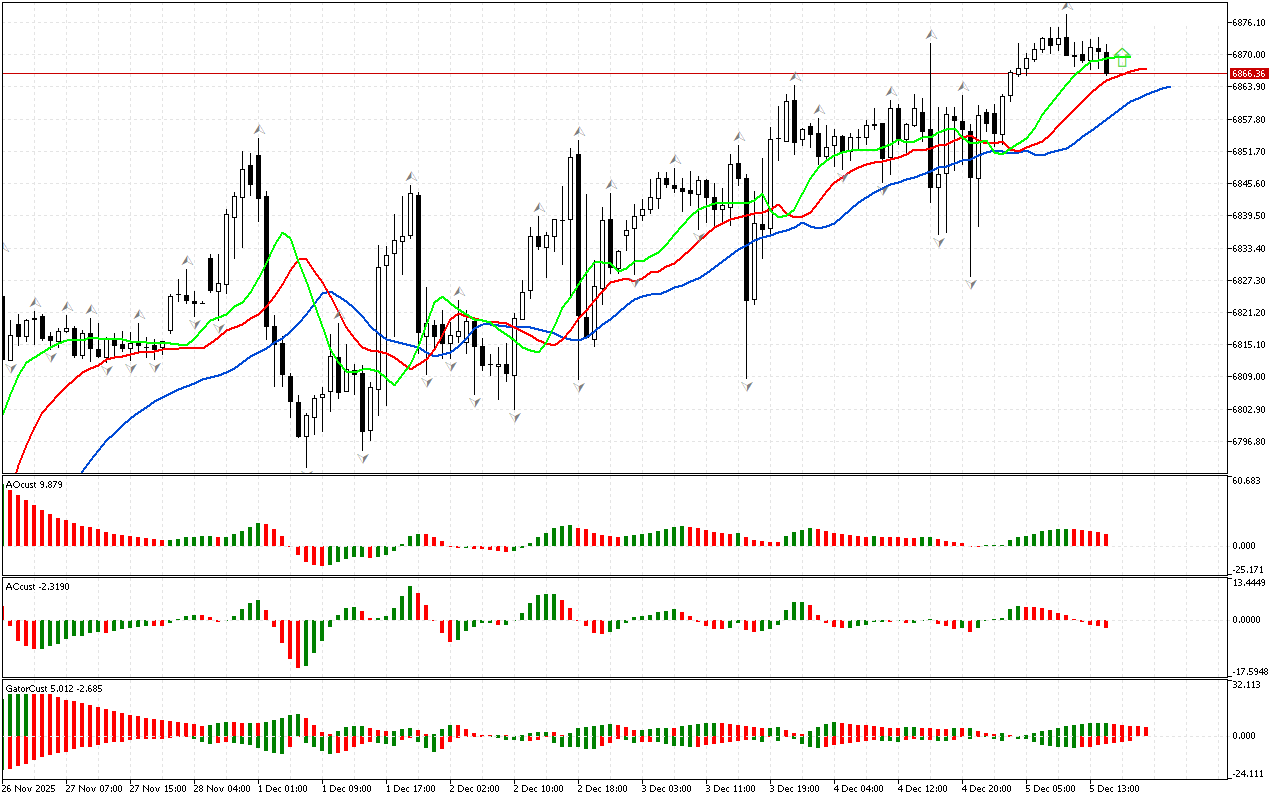Click the 3 Dec 19:00 time axis label
Screen dimensions: 1280x800
[795, 788]
